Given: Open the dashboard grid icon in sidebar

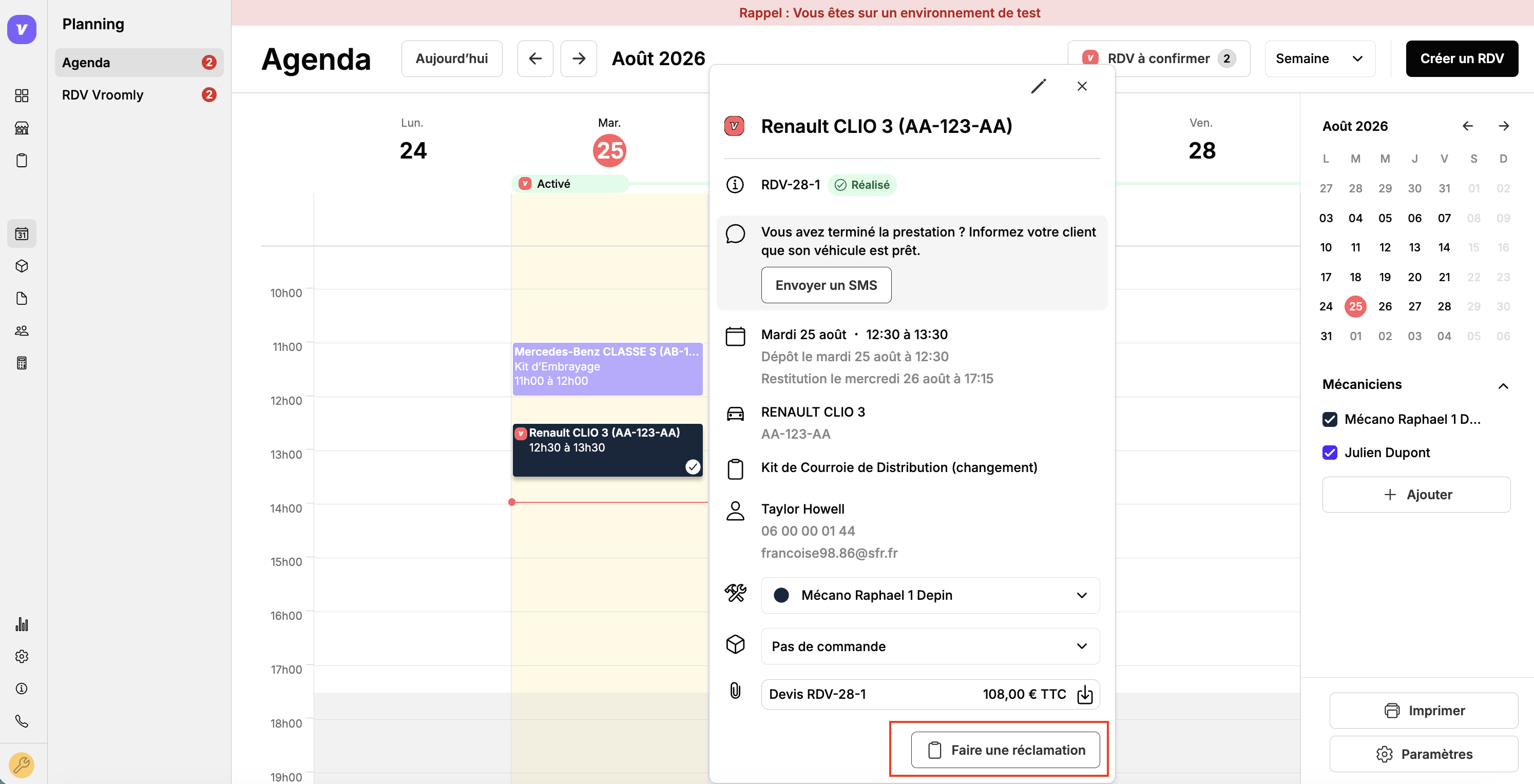Looking at the screenshot, I should click(22, 95).
